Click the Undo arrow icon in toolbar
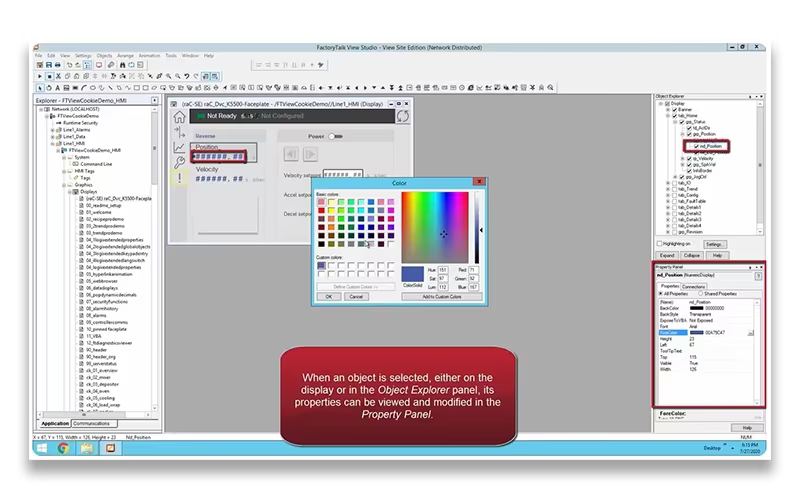 [x=187, y=76]
